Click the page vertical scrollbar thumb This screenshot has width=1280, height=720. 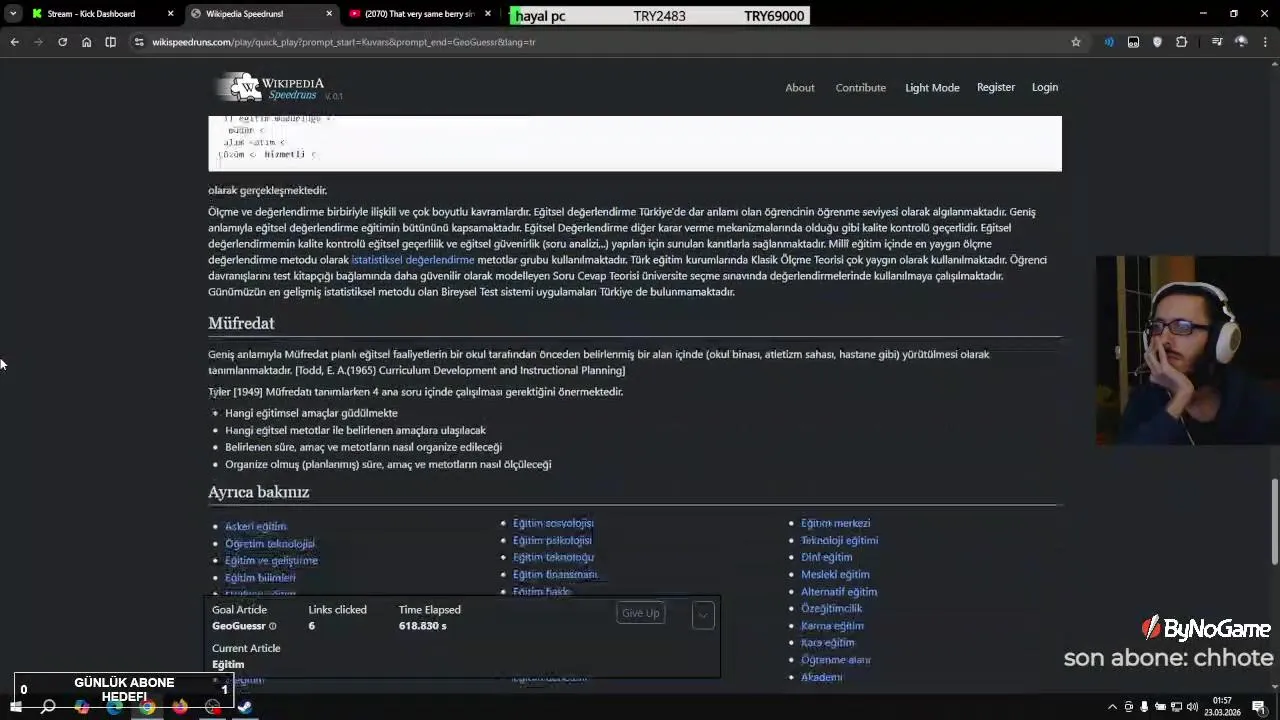coord(1274,522)
